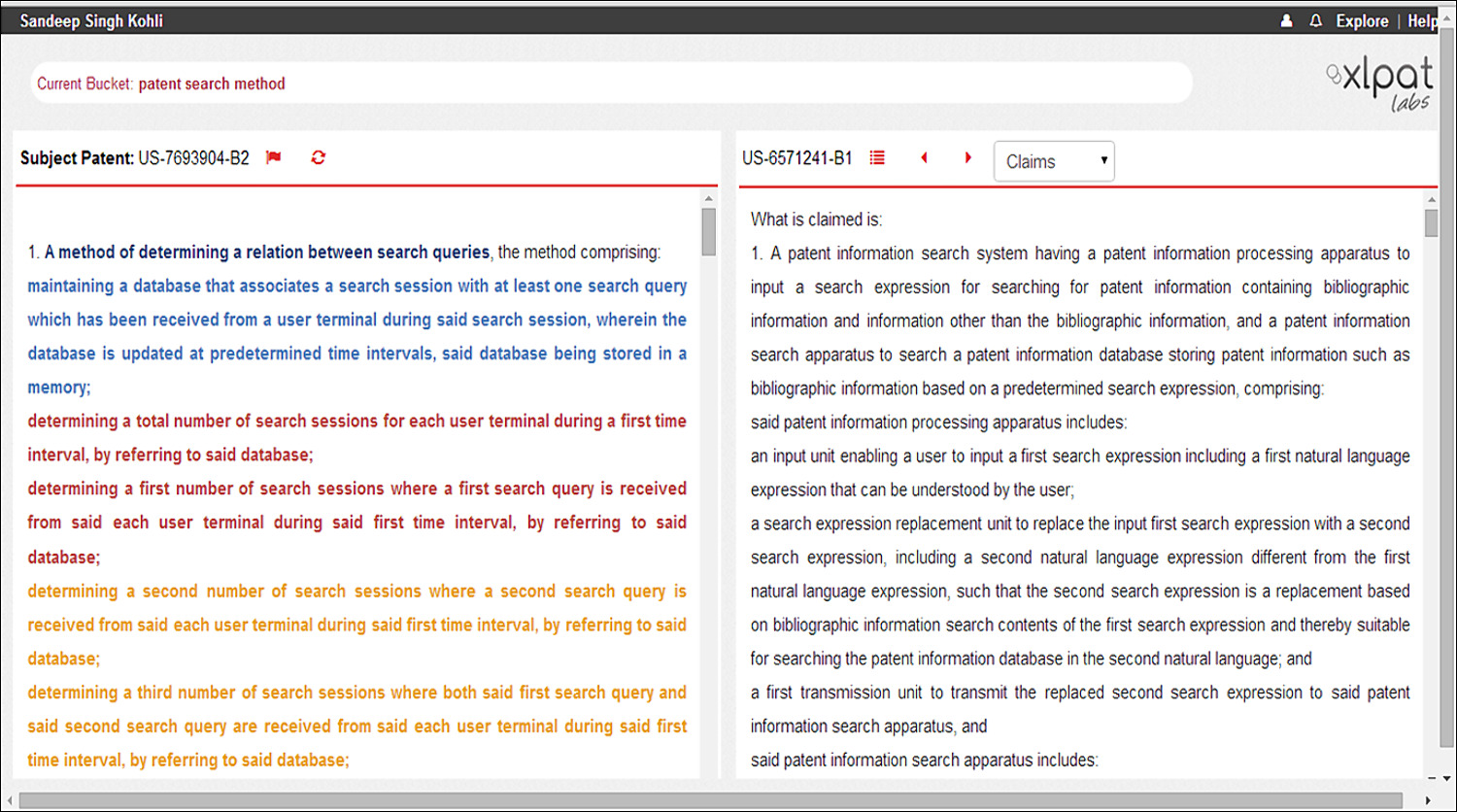Open the Explore menu
Screen dimensions: 1457x812
click(1362, 20)
